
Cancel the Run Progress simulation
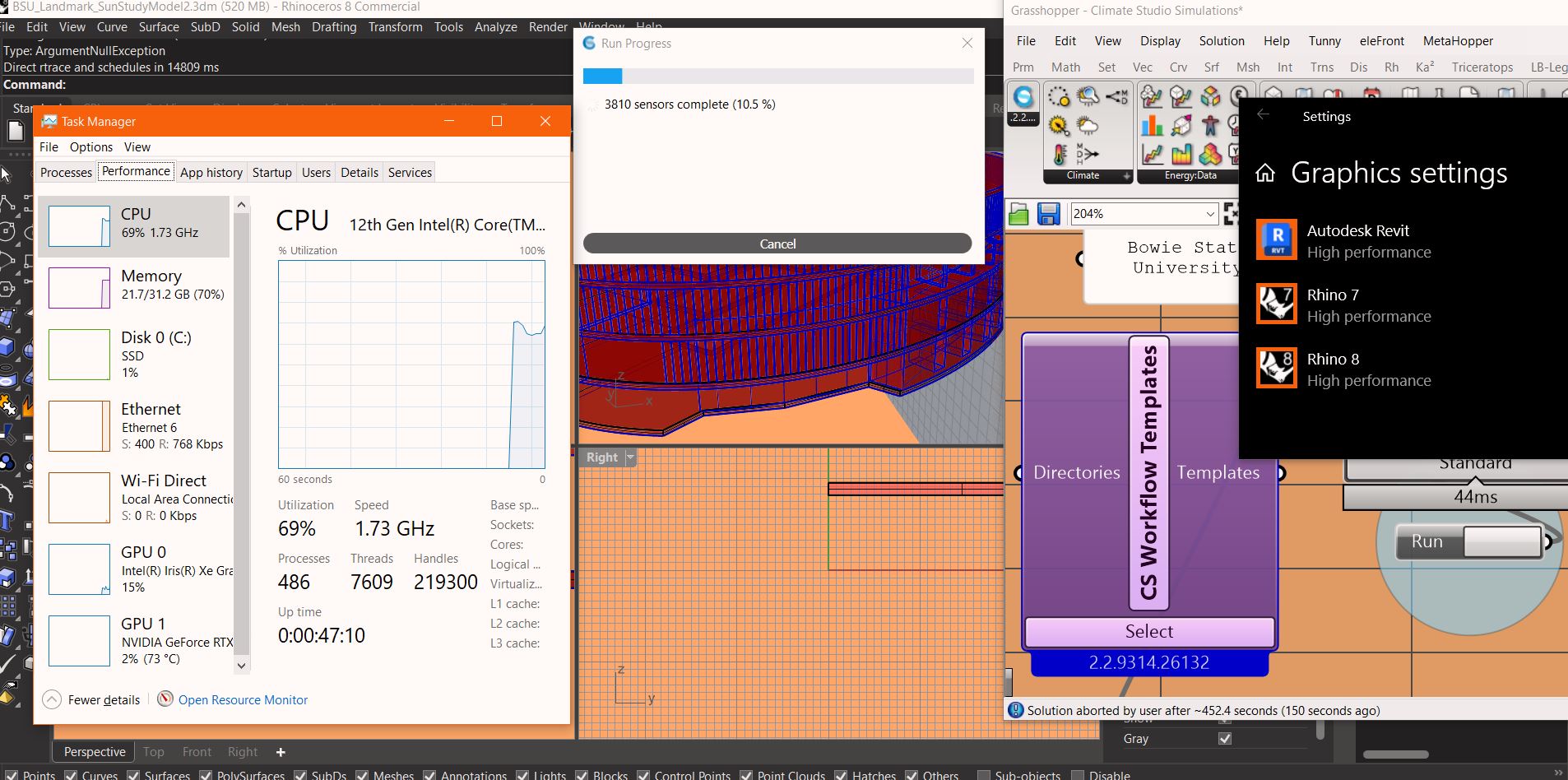pos(777,244)
